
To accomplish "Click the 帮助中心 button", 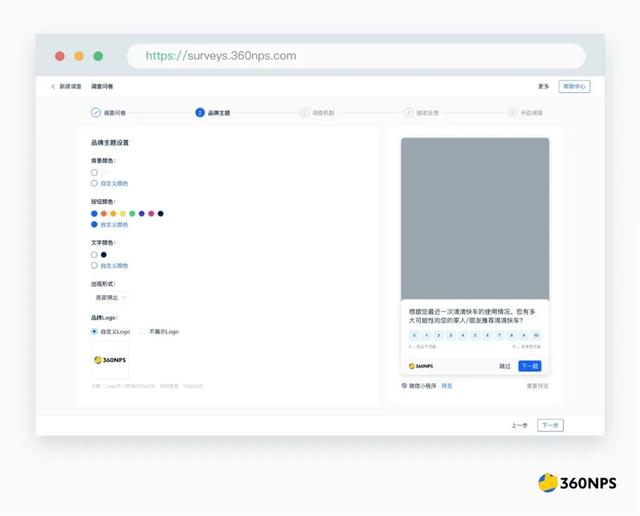I will pyautogui.click(x=574, y=87).
